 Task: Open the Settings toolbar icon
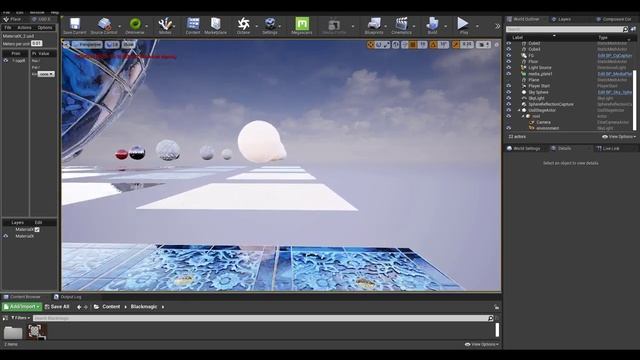point(269,26)
